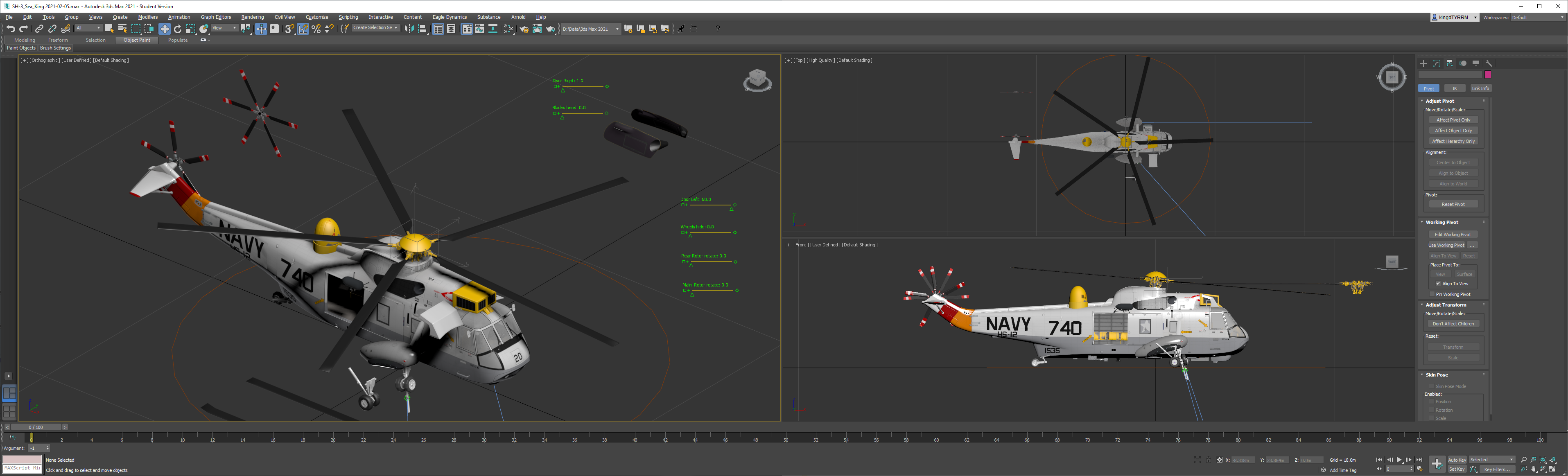Click Edit Working Pivot button
The image size is (1568, 476).
click(x=1453, y=235)
